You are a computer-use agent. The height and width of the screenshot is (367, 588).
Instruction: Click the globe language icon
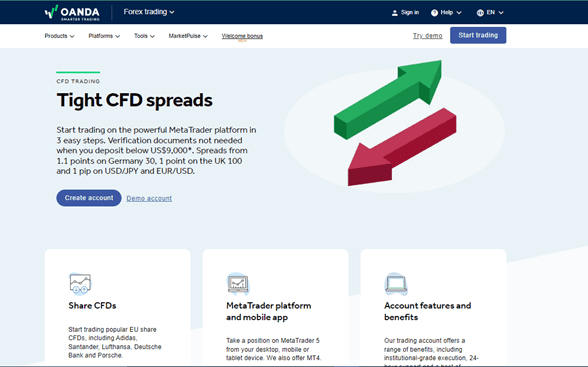(480, 13)
